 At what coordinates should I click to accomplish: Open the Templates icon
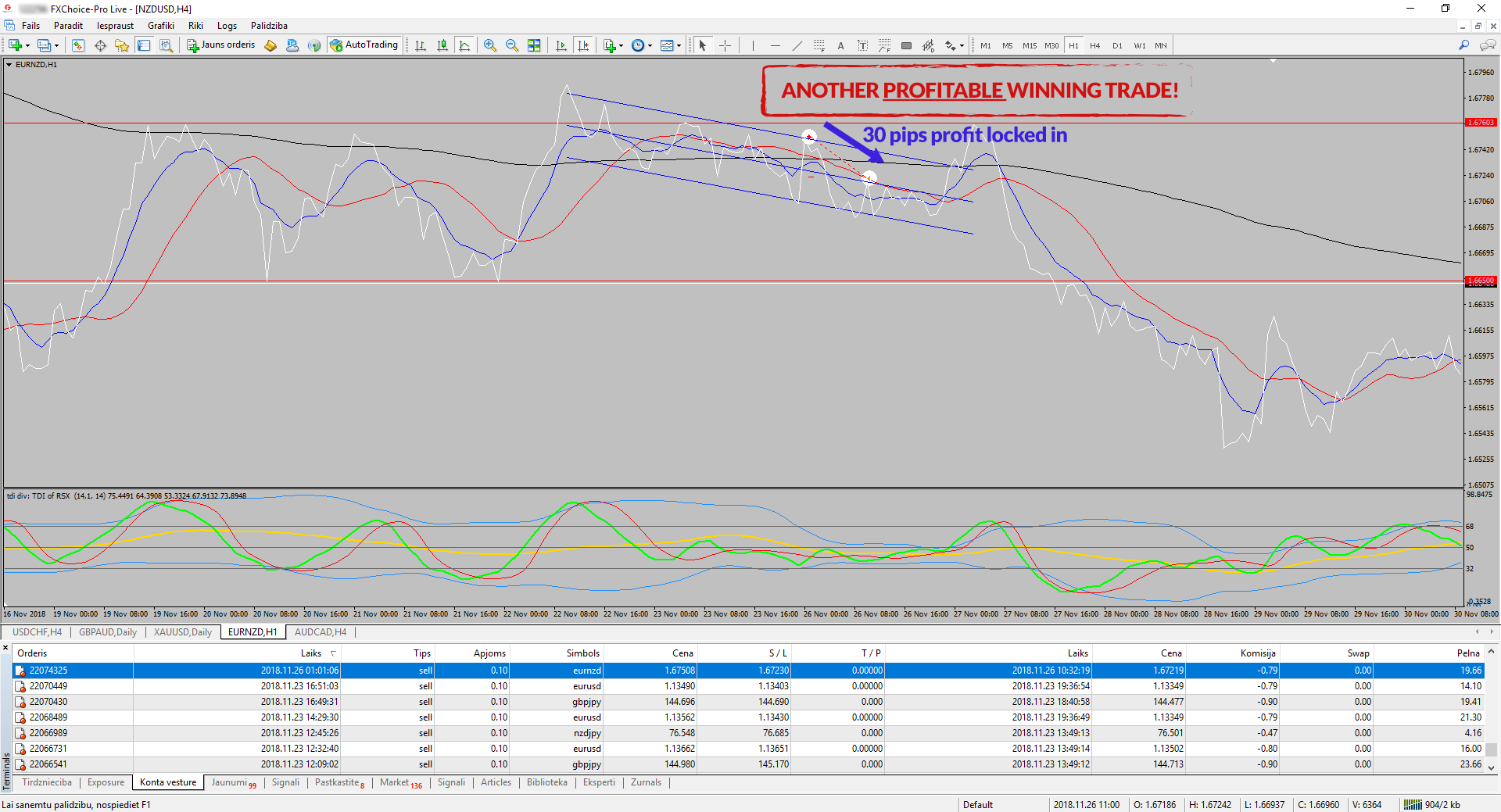click(667, 45)
